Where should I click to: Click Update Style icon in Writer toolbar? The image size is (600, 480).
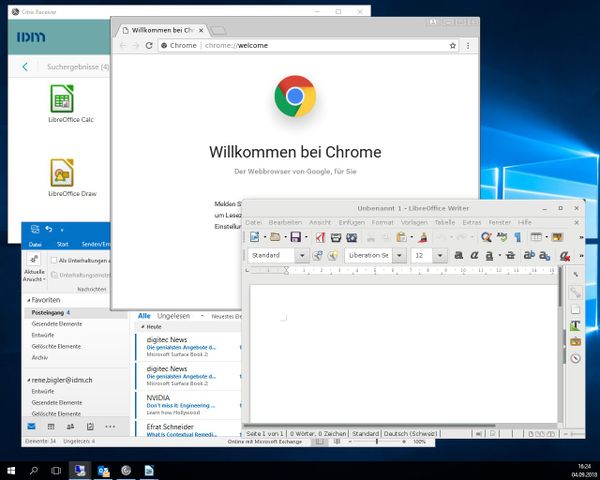point(317,255)
